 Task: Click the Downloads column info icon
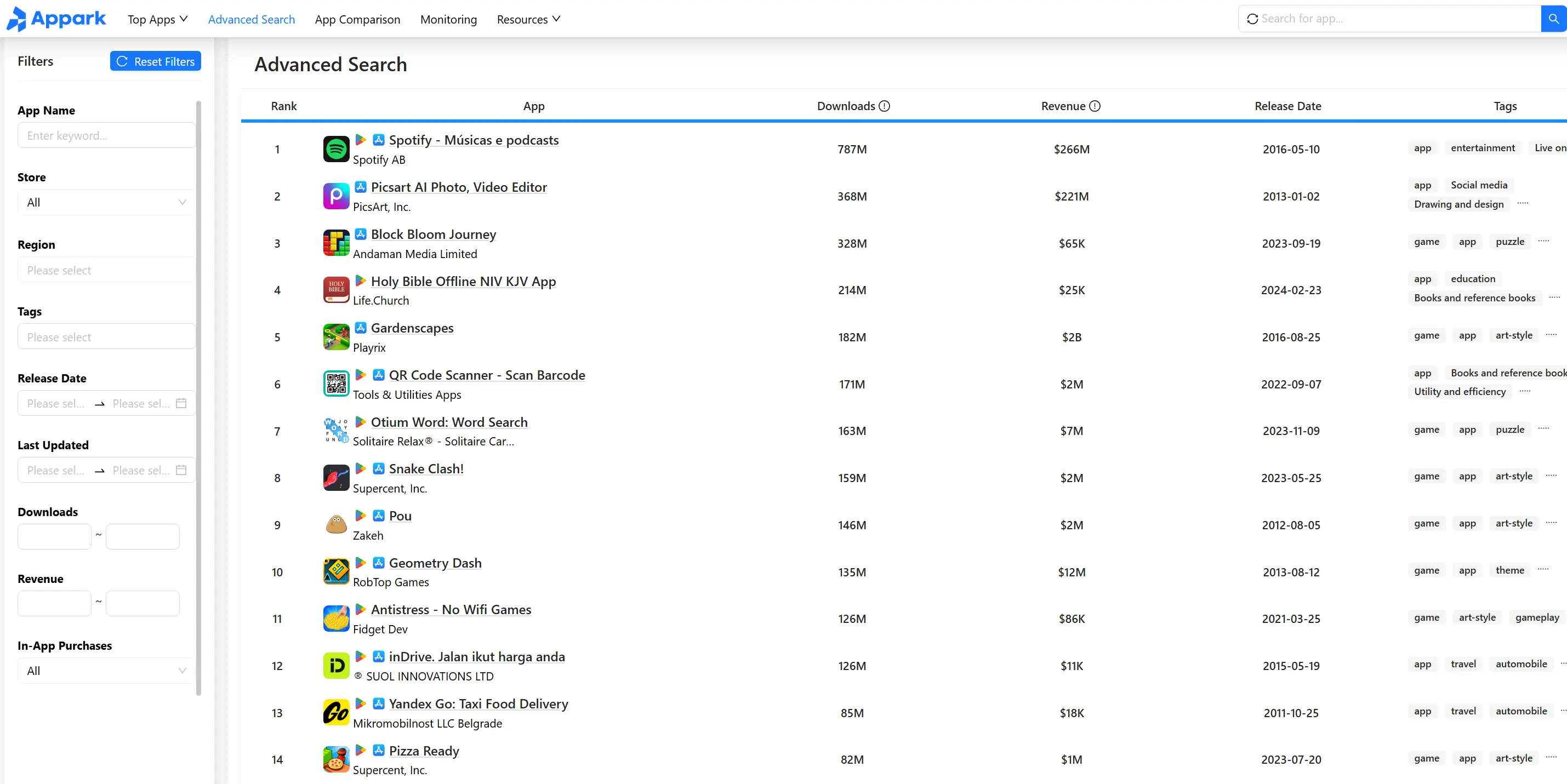tap(885, 106)
